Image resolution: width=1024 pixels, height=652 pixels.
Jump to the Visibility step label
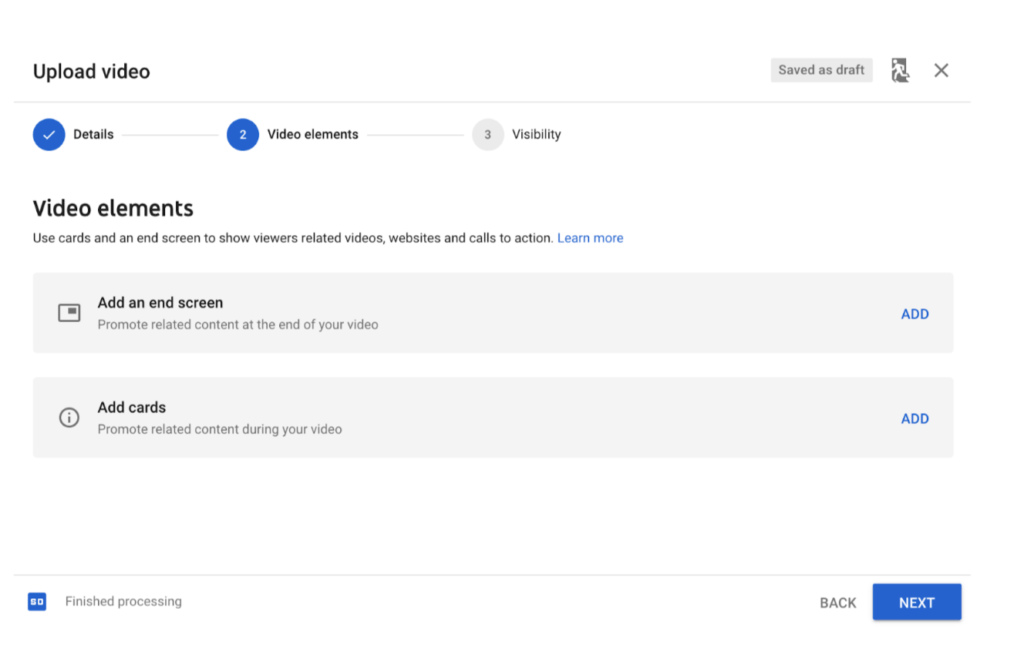536,134
